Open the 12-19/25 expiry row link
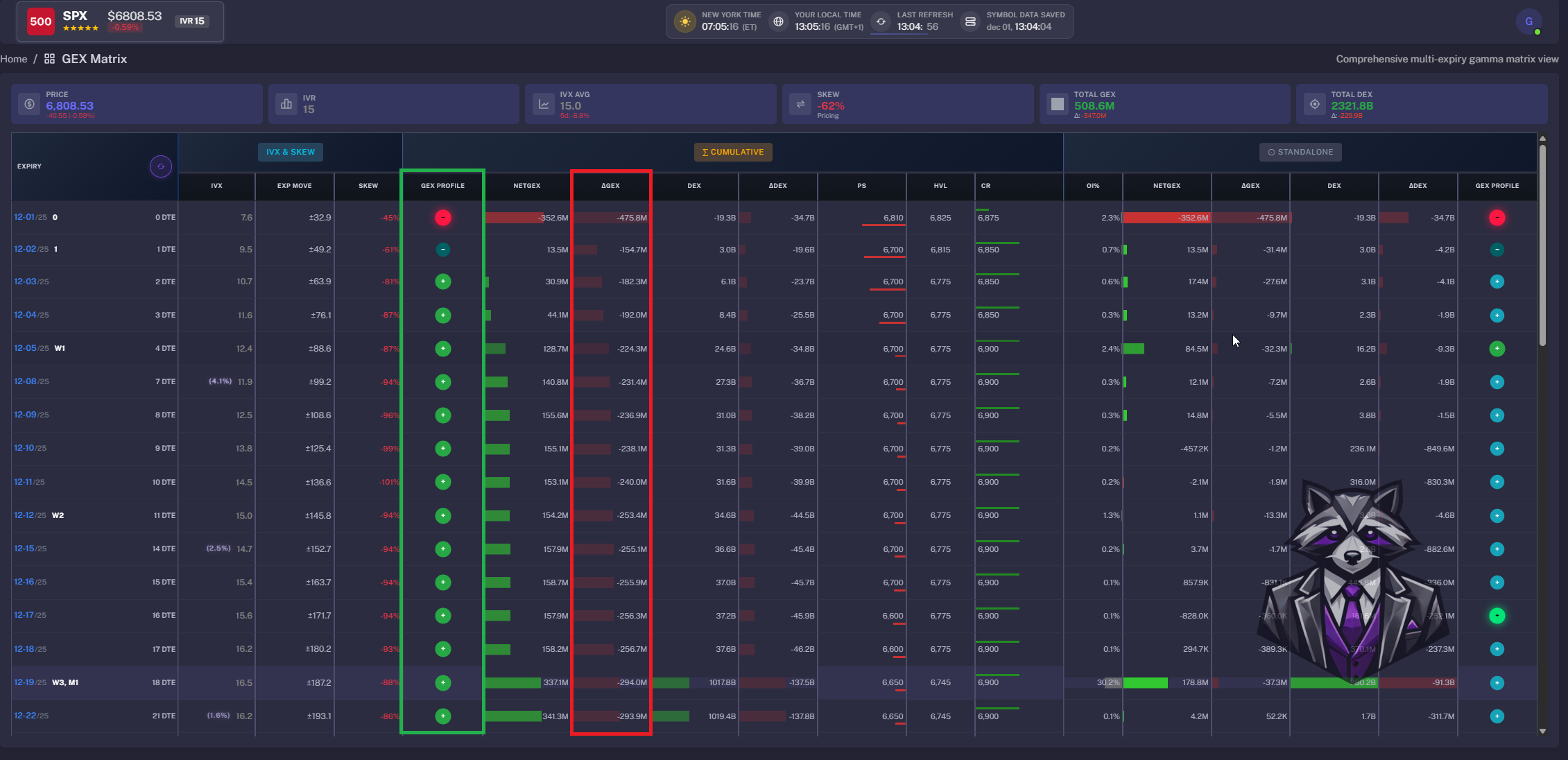1568x760 pixels. tap(30, 682)
